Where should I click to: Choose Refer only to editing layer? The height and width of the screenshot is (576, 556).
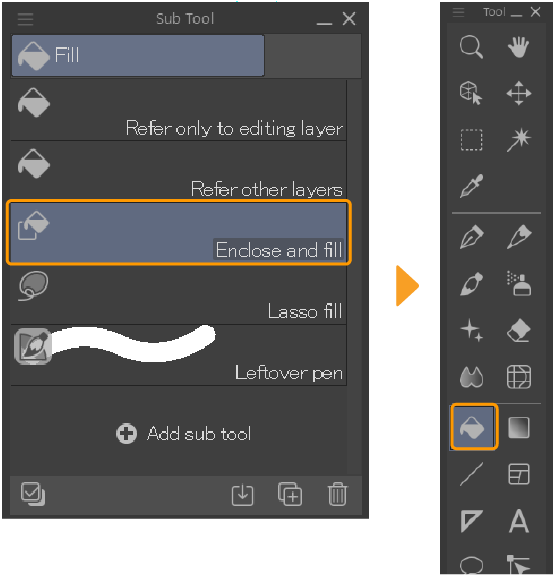(178, 110)
